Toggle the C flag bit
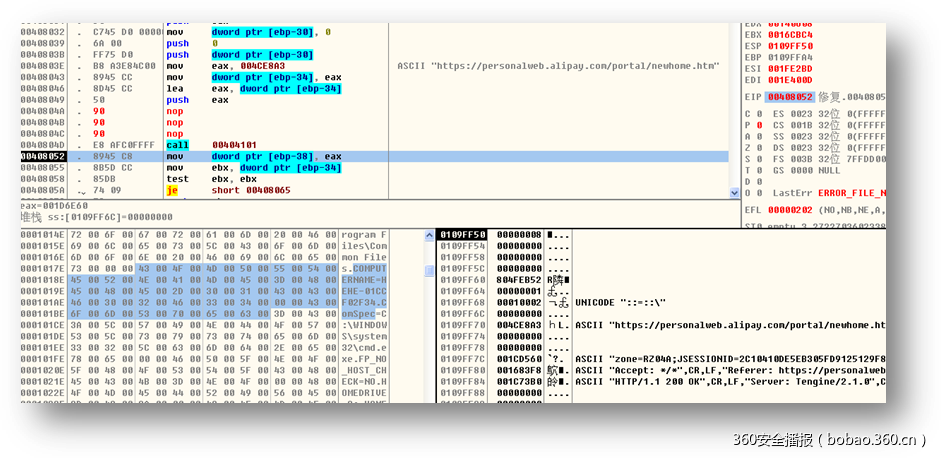Viewport: 941px width, 458px height. click(x=759, y=114)
